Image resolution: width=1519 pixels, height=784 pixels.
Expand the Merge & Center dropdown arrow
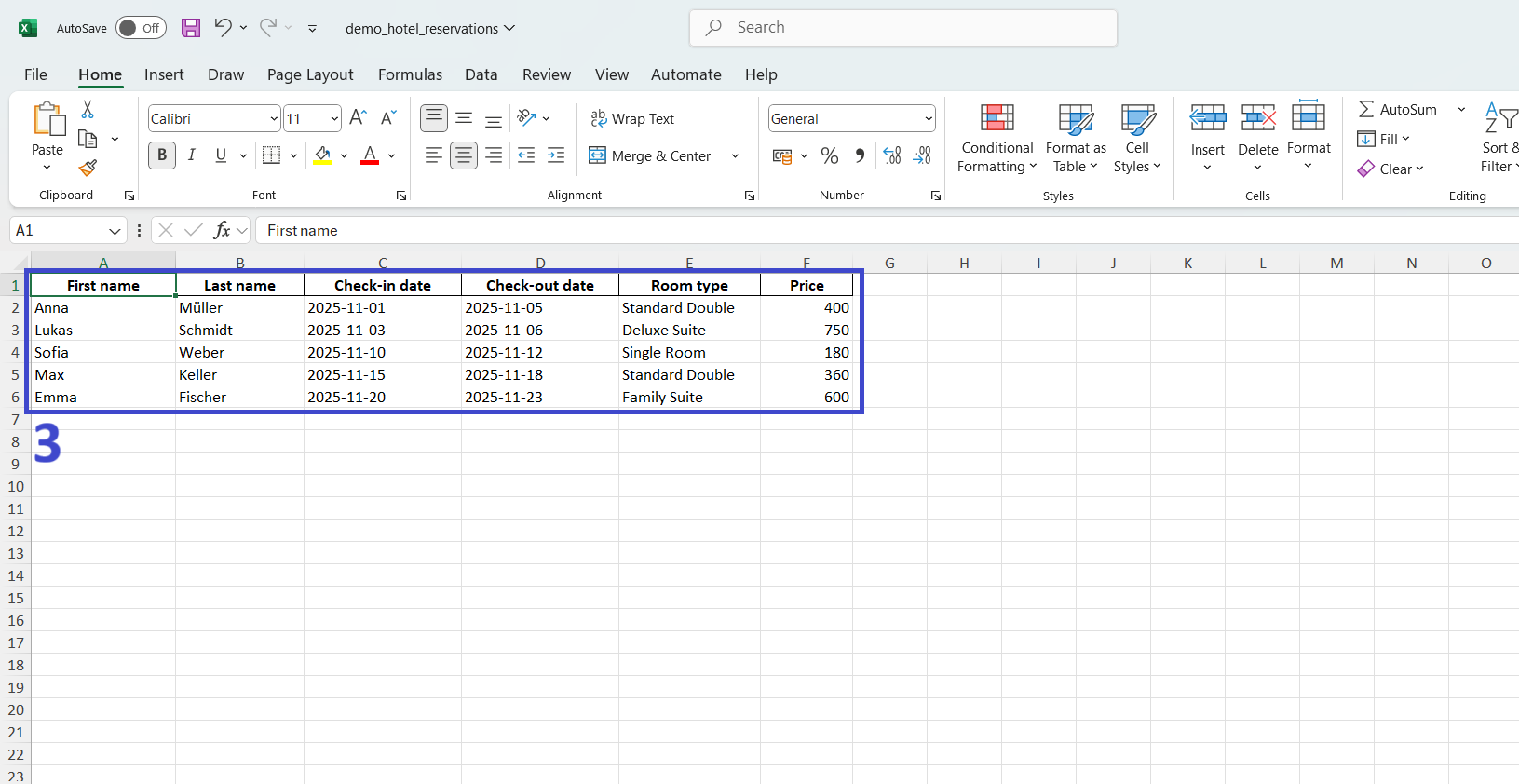point(735,155)
